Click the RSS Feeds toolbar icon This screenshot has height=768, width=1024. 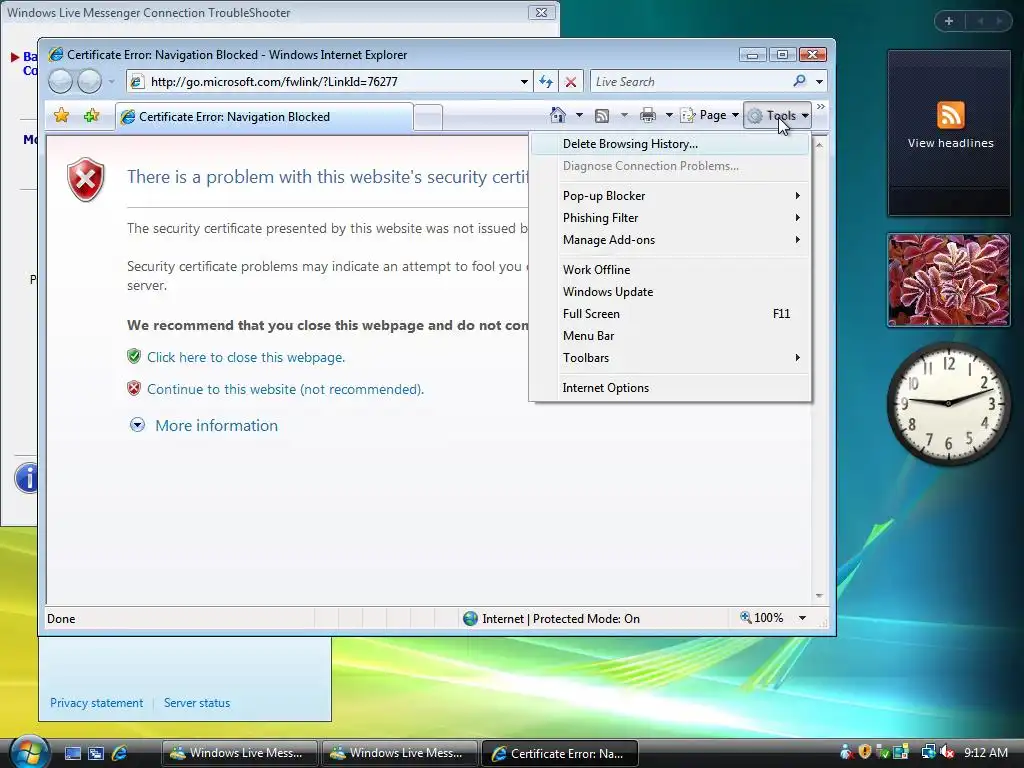tap(602, 116)
